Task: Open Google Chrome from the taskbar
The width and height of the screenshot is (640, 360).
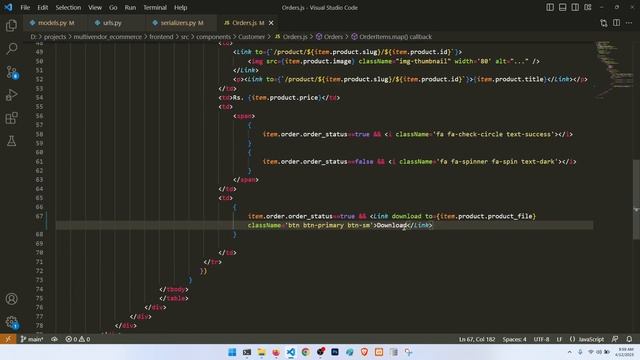Action: tap(306, 352)
